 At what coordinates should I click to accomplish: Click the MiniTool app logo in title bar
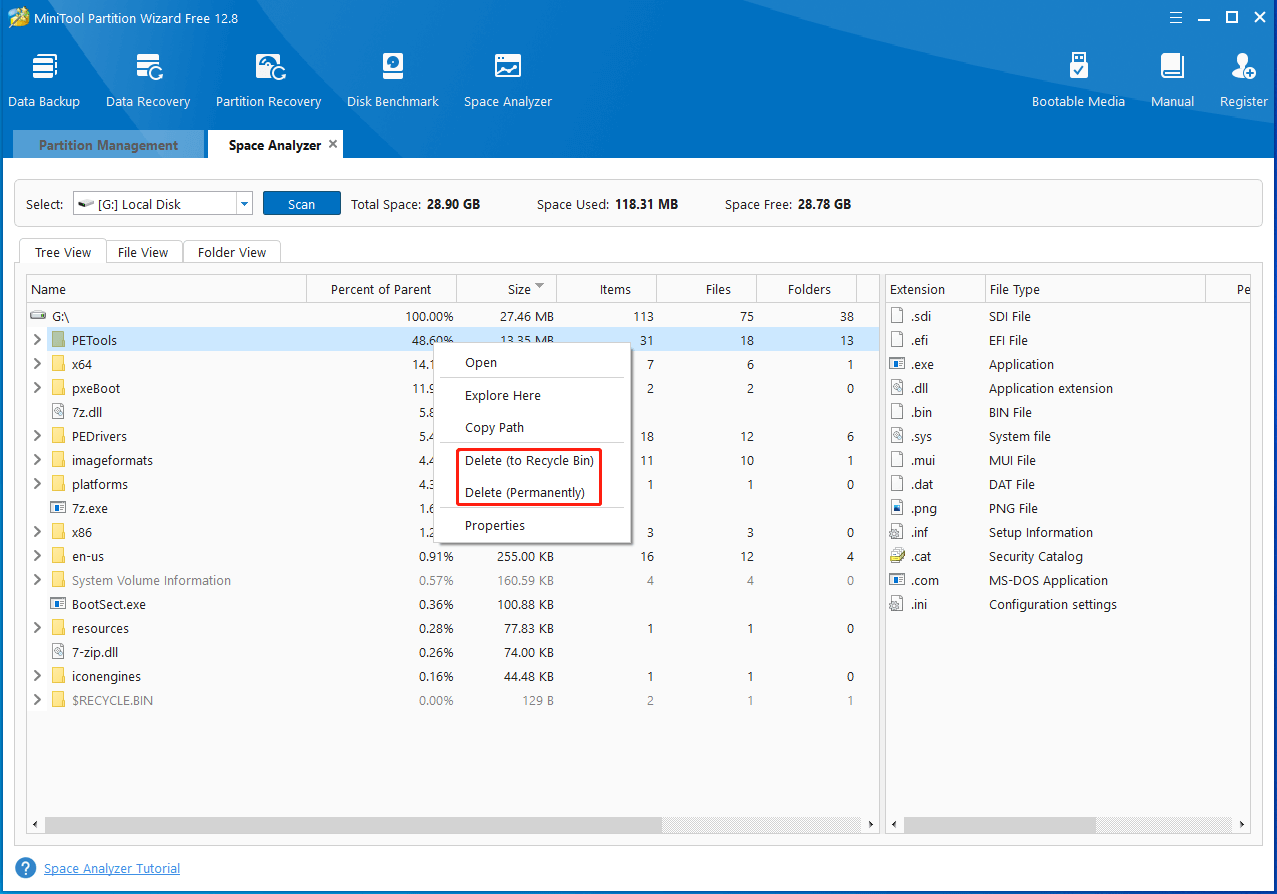tap(18, 16)
